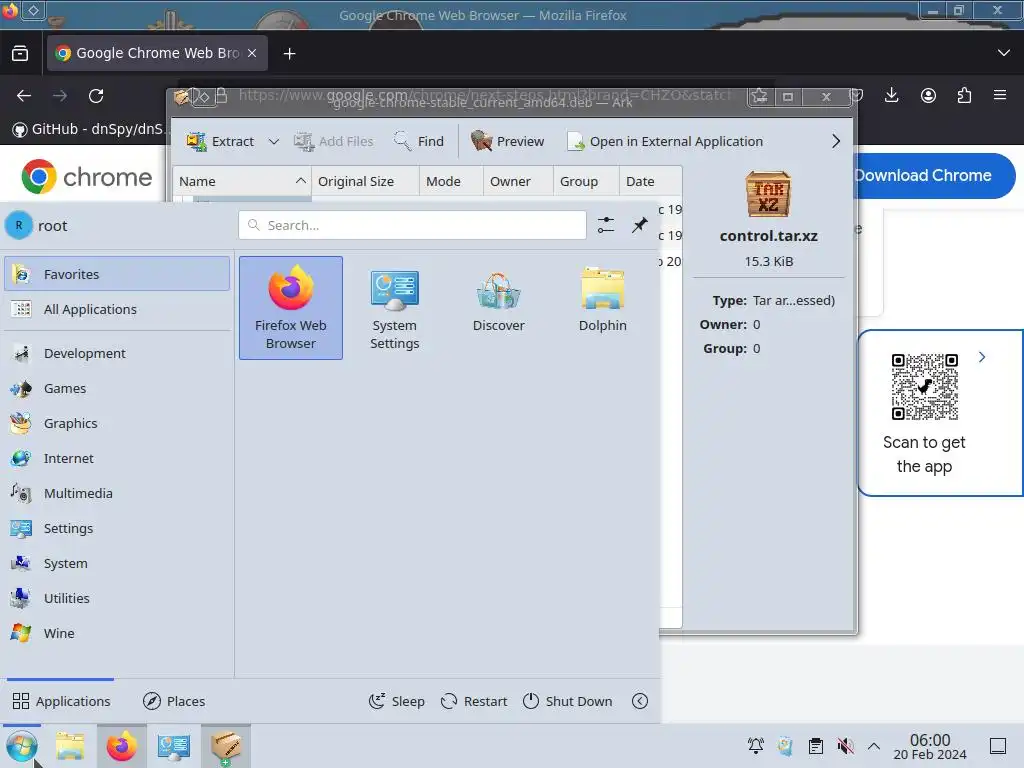Click Preview in Ark toolbar

(507, 141)
